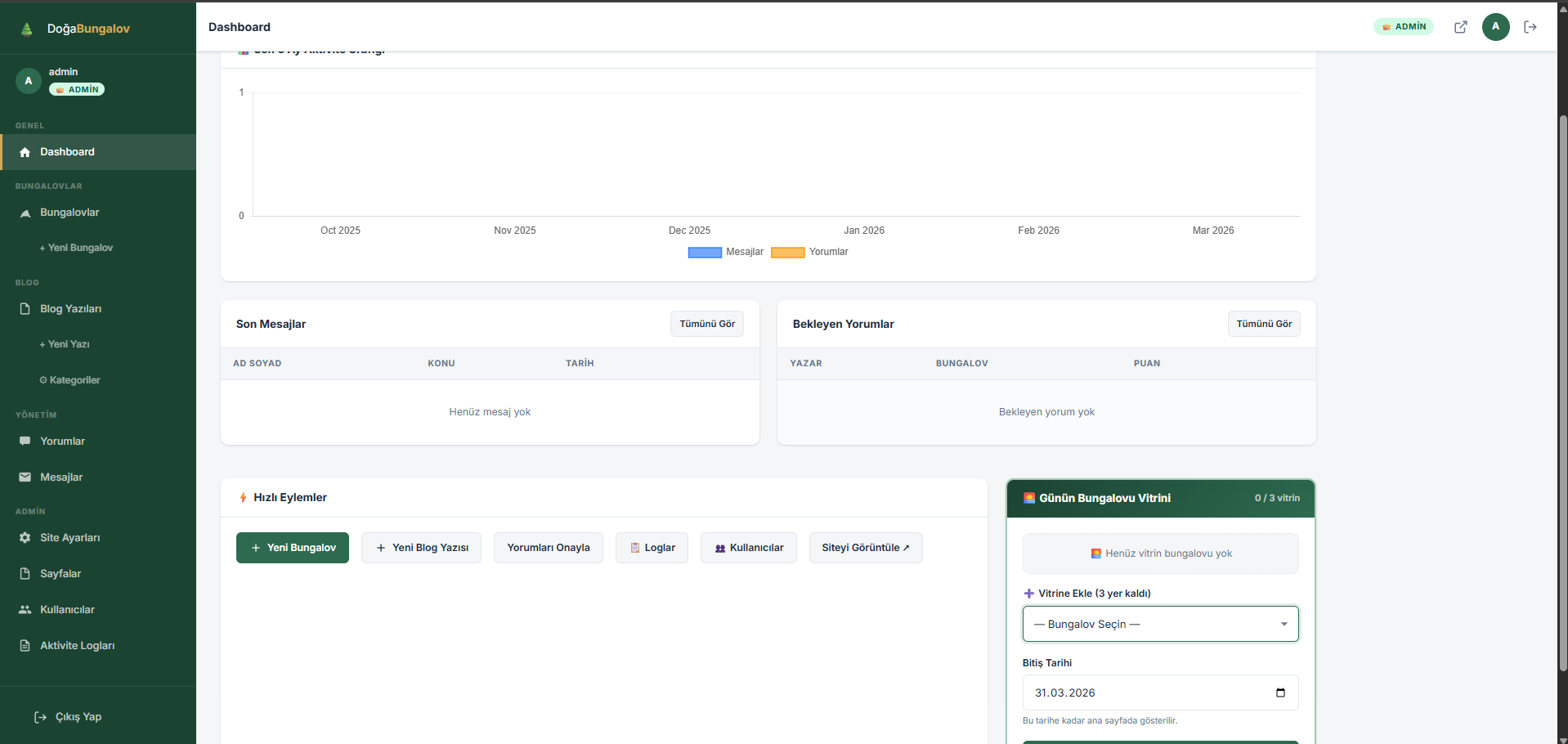This screenshot has width=1568, height=744.
Task: Open Aktivite Logları in the sidebar
Action: click(77, 646)
